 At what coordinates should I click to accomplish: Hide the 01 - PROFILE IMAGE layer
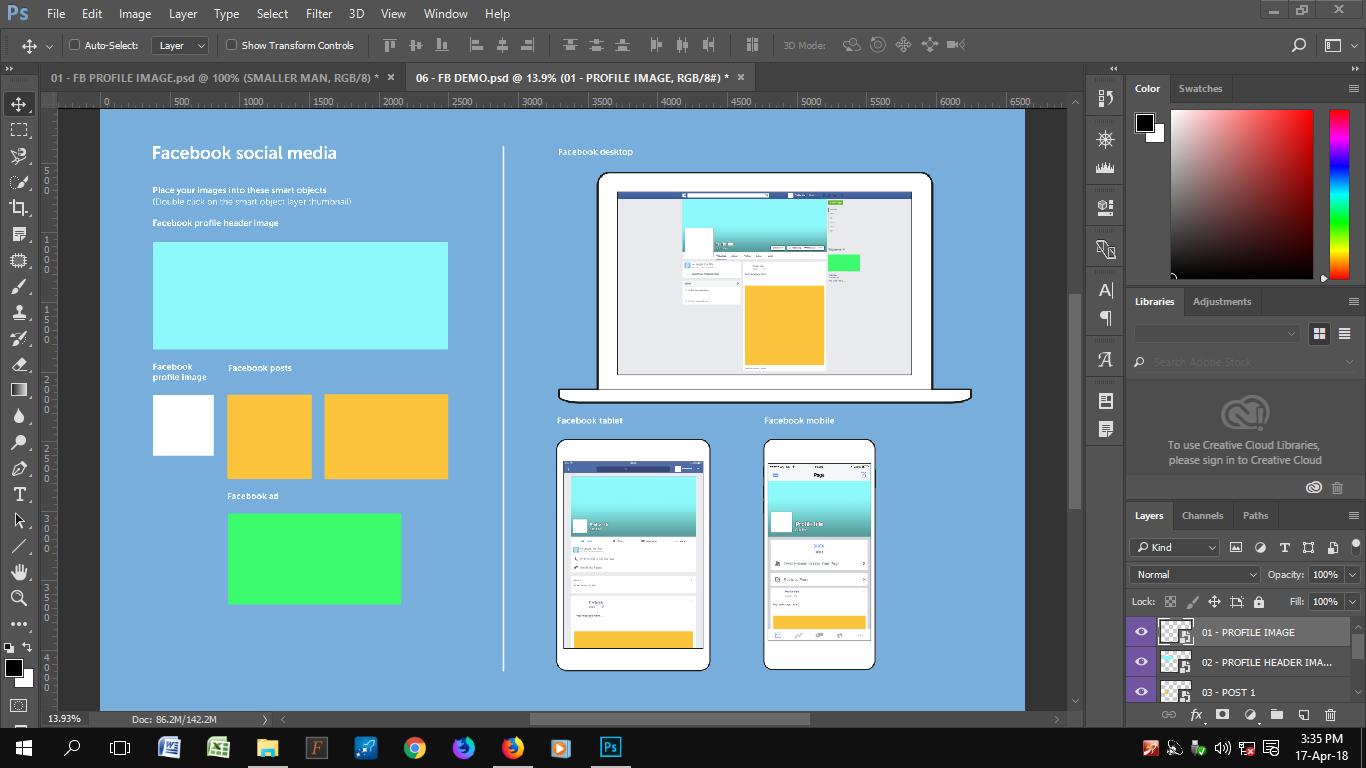point(1141,632)
